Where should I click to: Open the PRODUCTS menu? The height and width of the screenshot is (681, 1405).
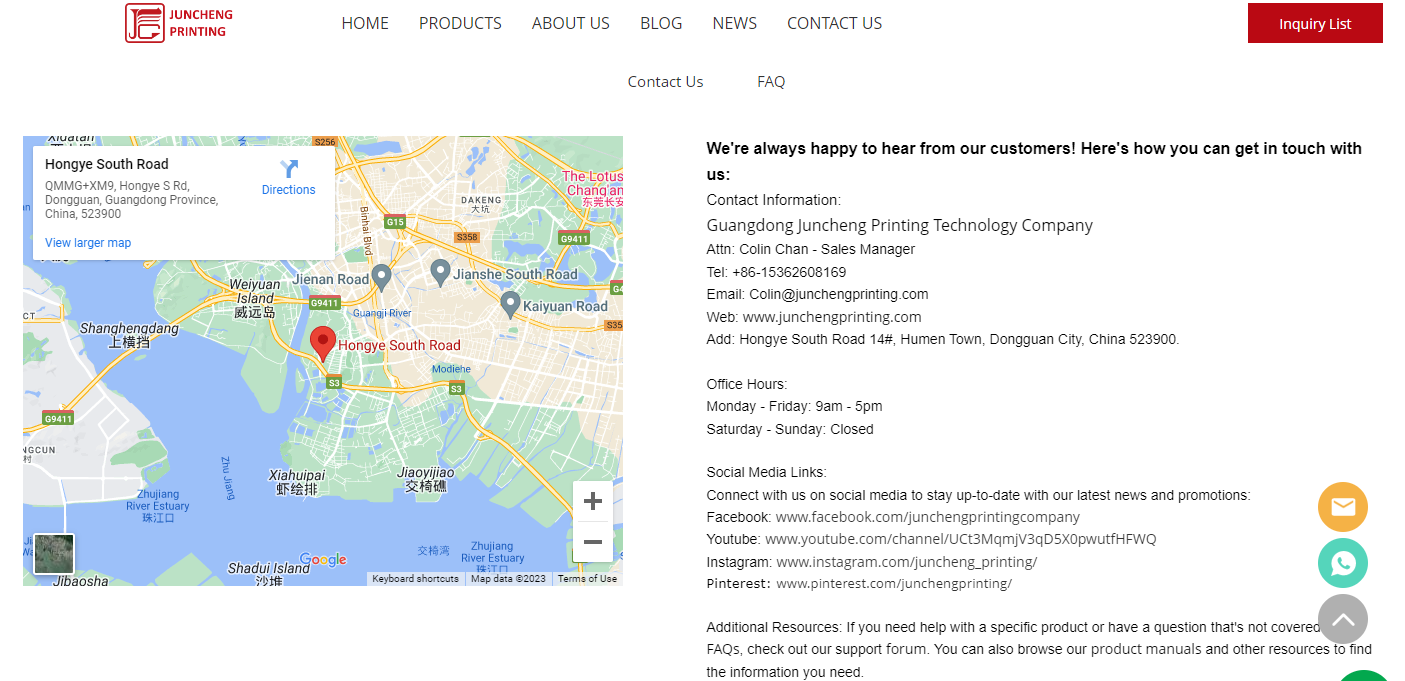(460, 23)
